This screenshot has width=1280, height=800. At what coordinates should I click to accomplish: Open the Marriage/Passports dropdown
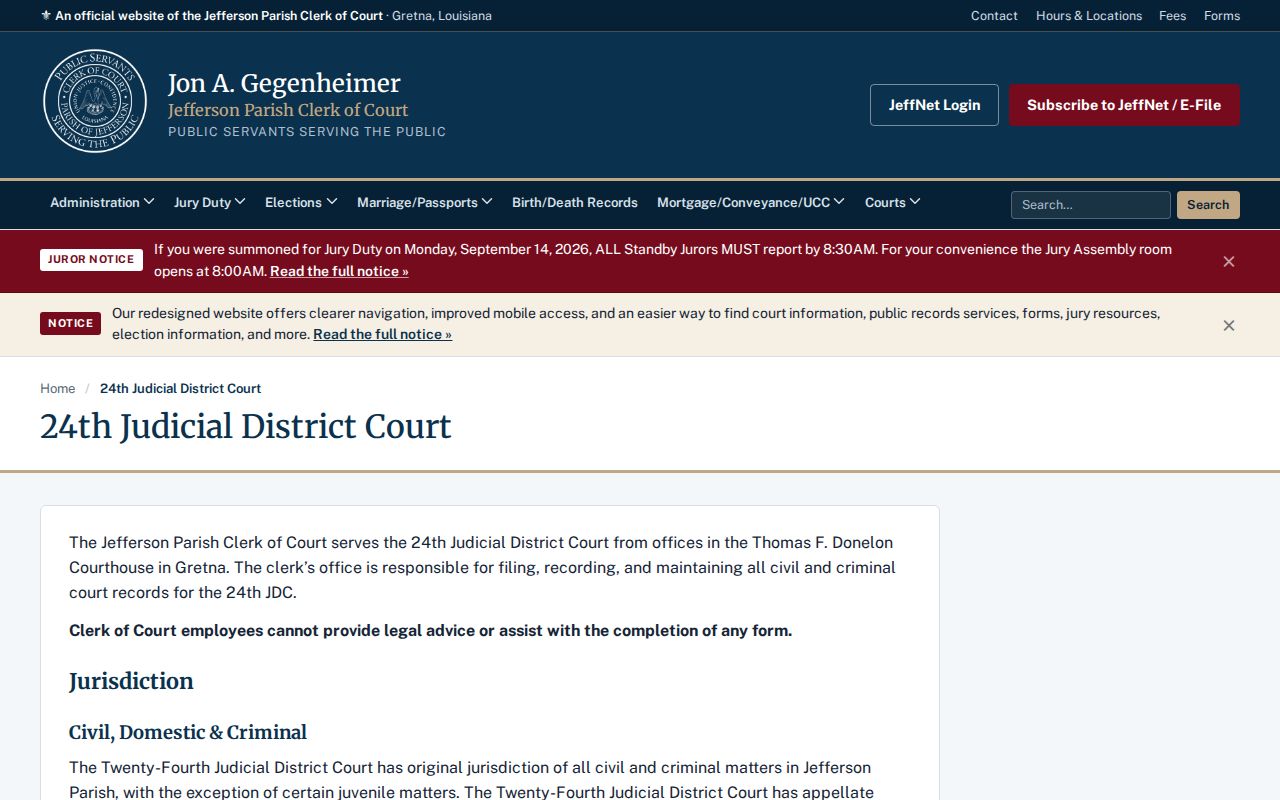tap(425, 202)
